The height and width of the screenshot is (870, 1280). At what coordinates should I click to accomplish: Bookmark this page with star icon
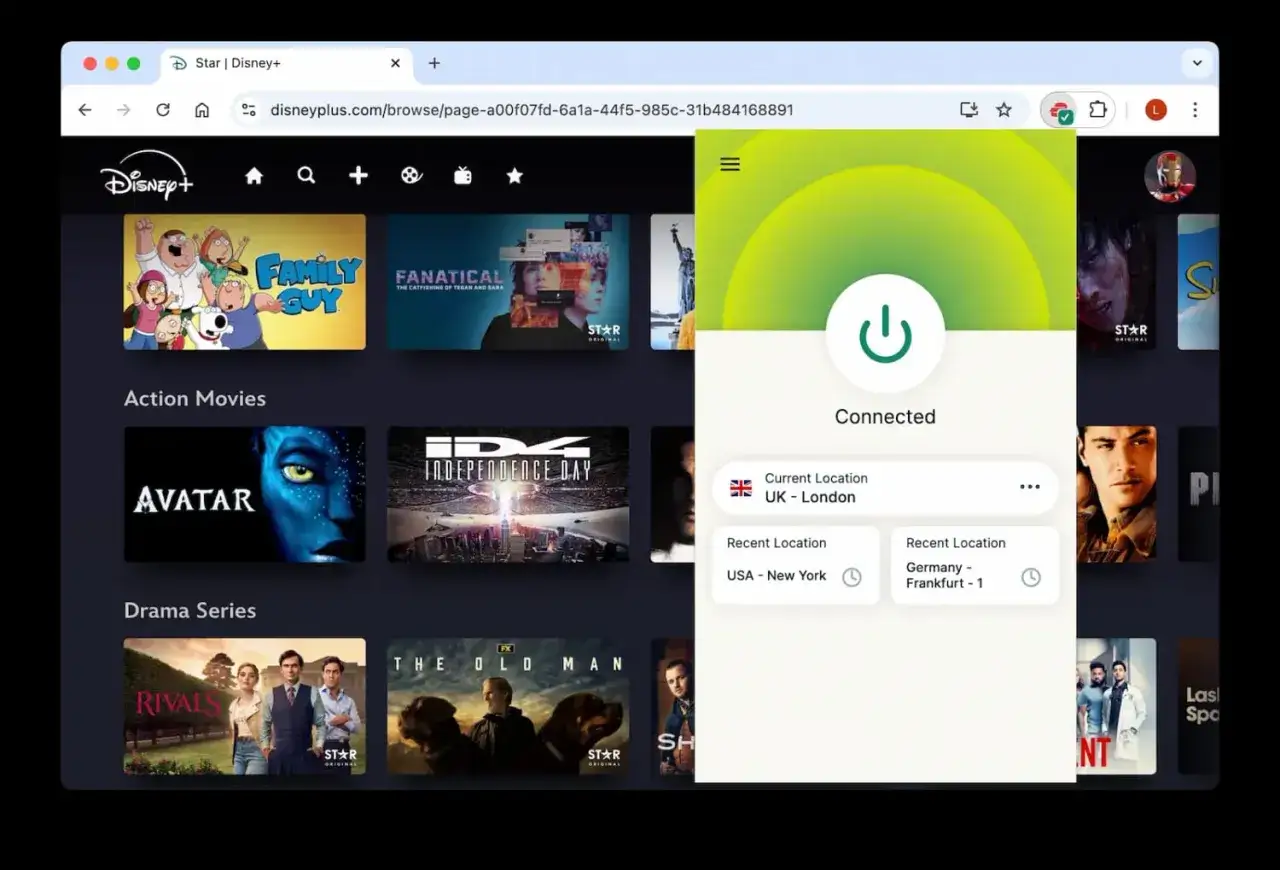click(x=1004, y=110)
